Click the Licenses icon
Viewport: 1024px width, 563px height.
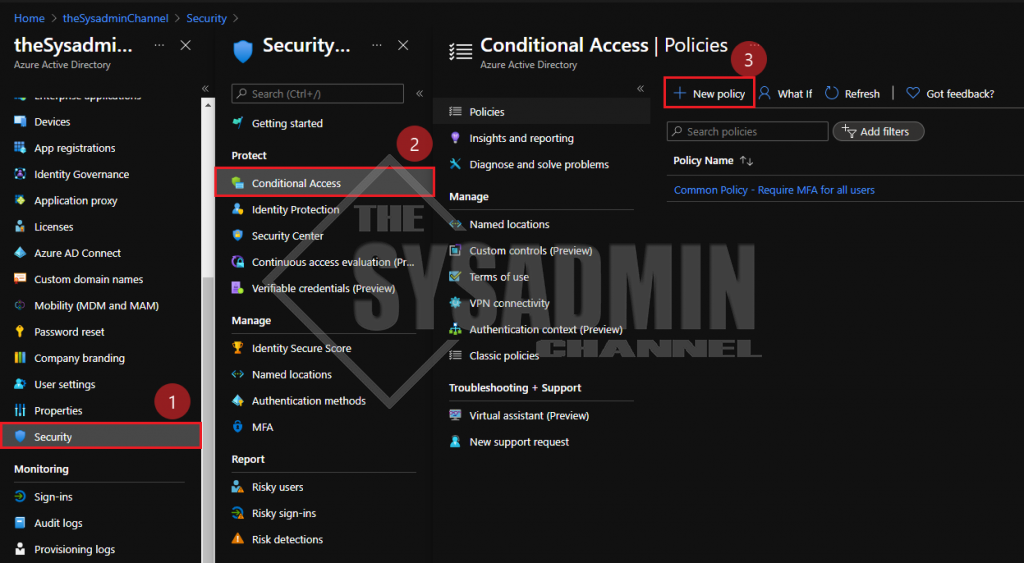[20, 227]
